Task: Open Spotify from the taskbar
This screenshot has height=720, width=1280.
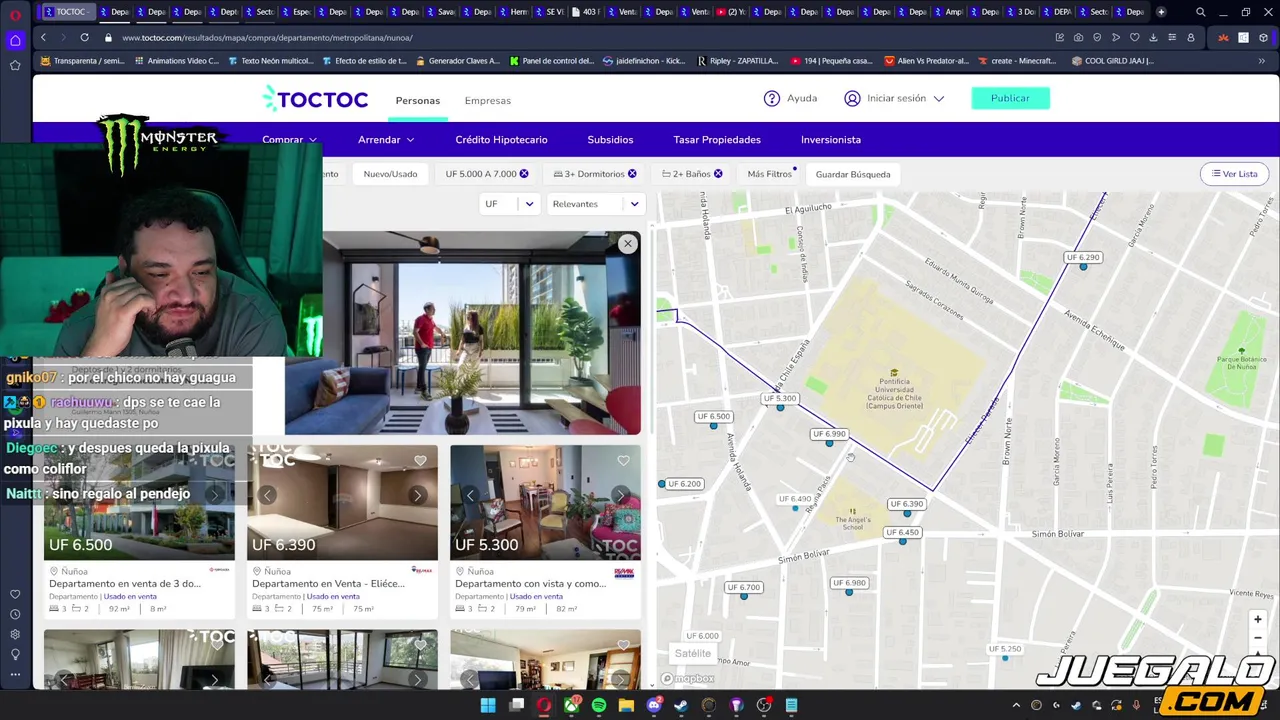Action: (x=599, y=705)
